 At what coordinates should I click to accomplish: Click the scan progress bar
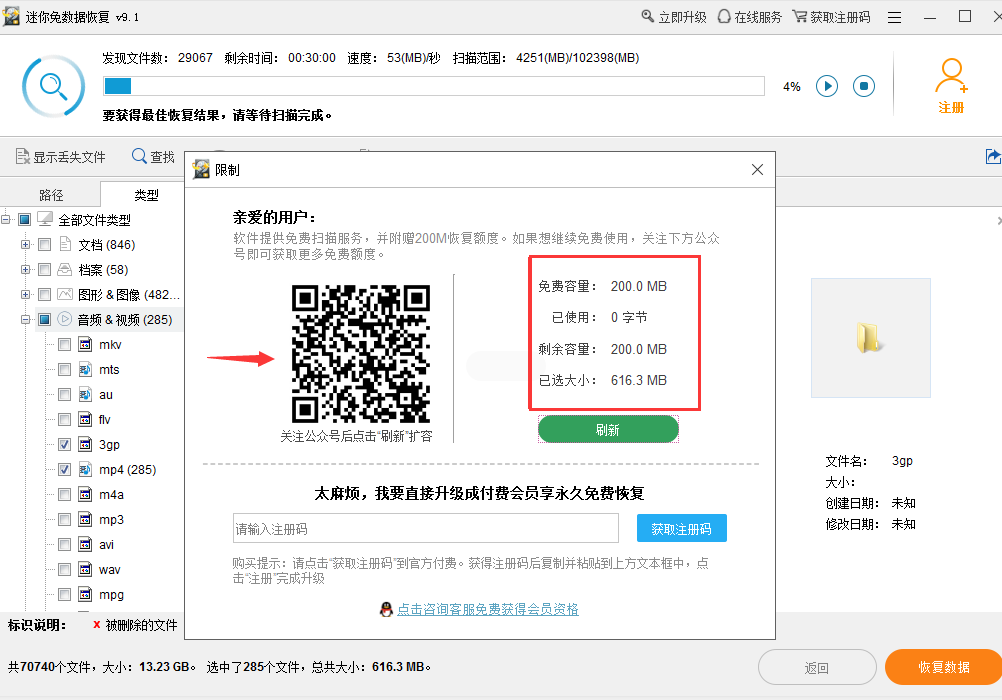pos(434,86)
